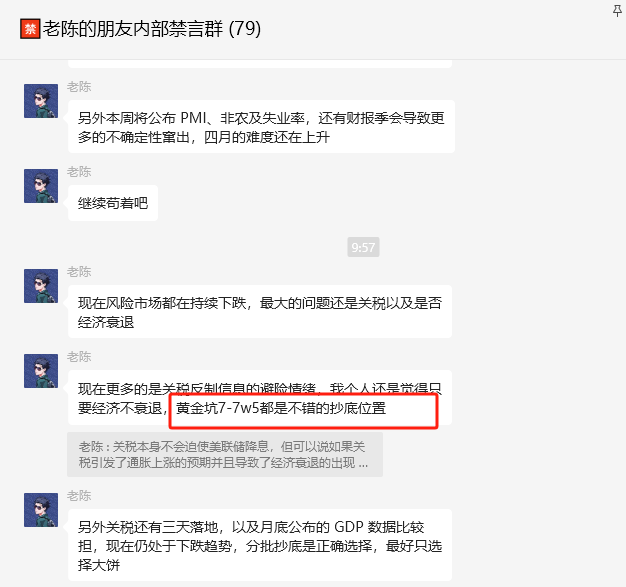Click sender name 老陈 above GDP message
Image resolution: width=626 pixels, height=587 pixels.
[79, 496]
